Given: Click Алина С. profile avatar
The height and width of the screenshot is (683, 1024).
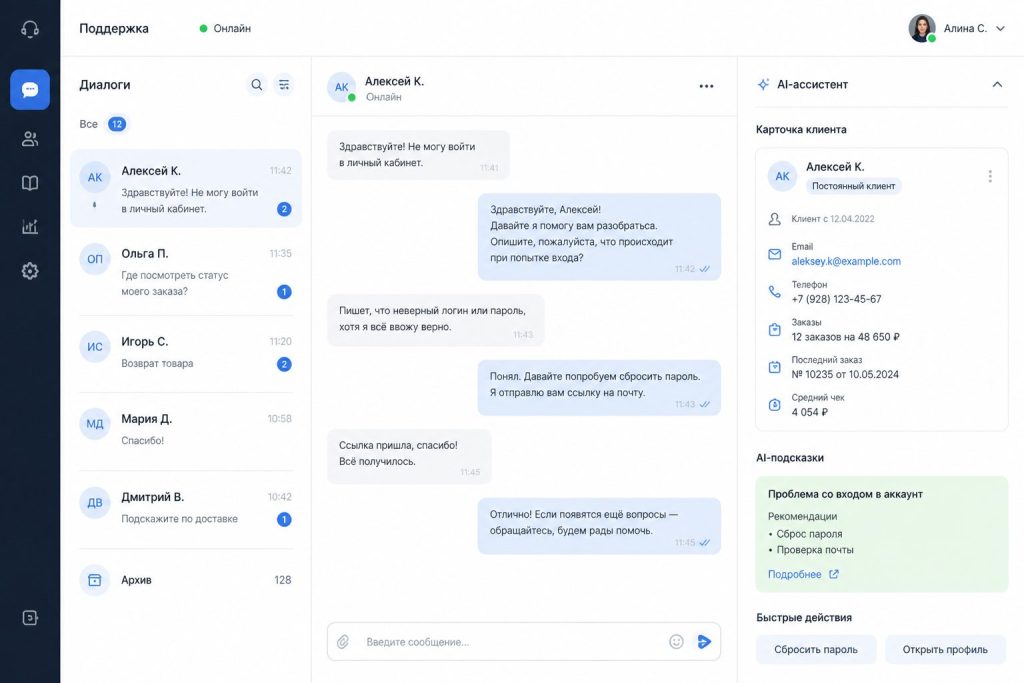Looking at the screenshot, I should (x=922, y=28).
